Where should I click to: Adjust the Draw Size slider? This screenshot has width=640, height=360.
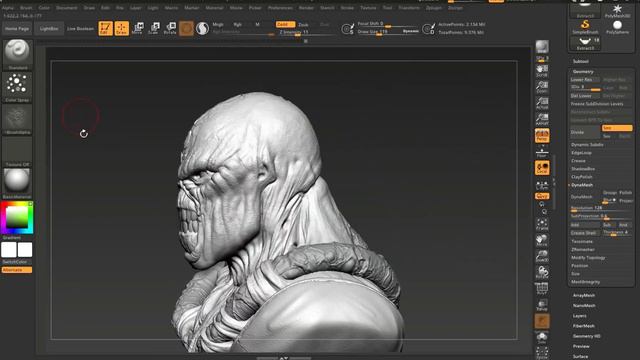(387, 32)
